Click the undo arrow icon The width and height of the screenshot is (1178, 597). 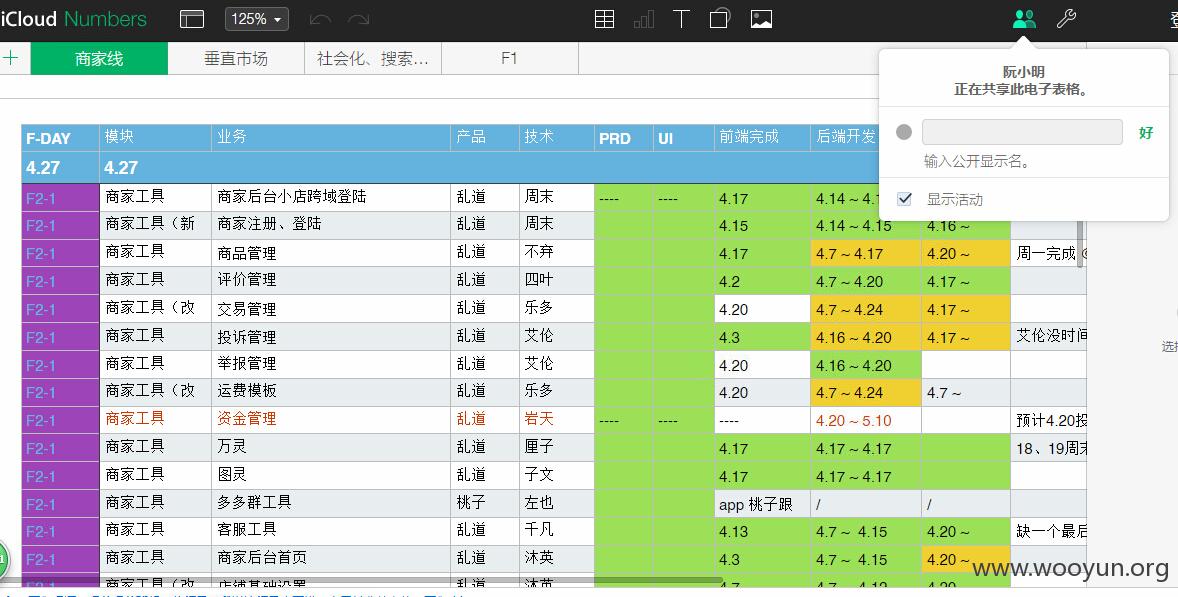click(x=320, y=20)
